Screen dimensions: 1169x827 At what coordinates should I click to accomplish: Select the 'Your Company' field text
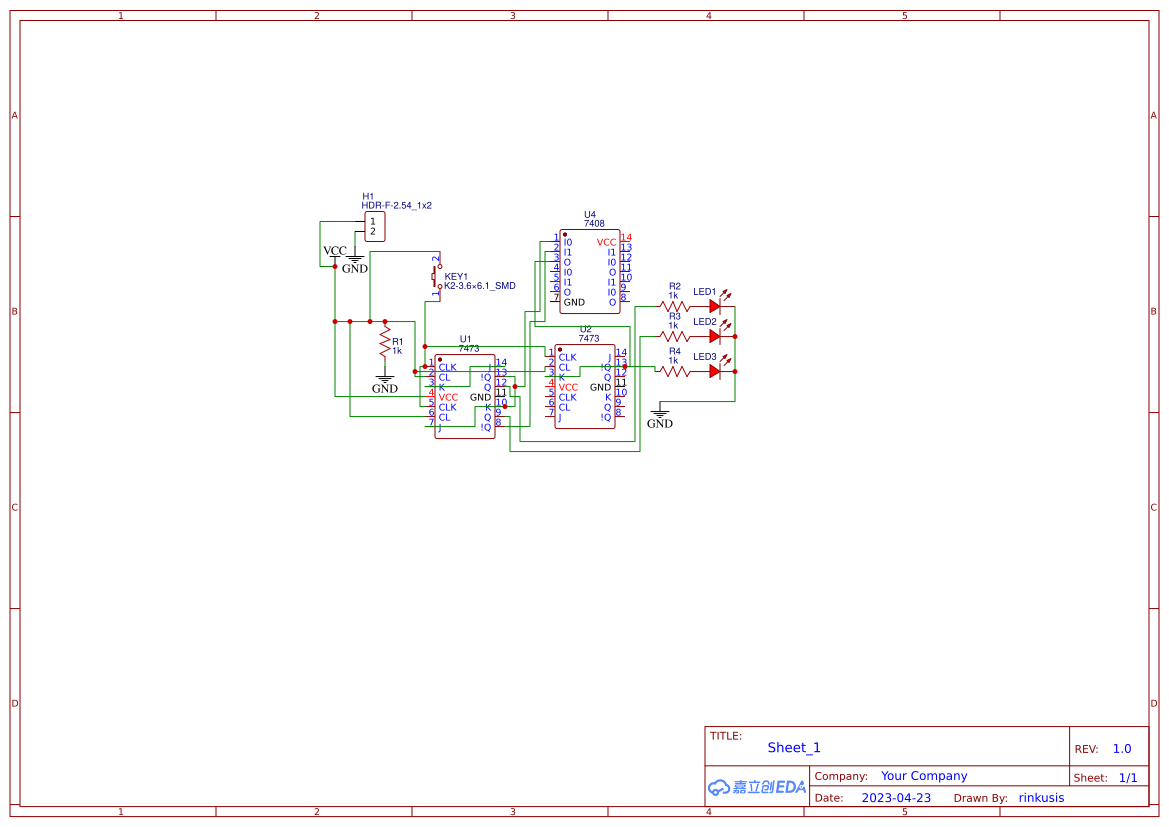click(924, 776)
